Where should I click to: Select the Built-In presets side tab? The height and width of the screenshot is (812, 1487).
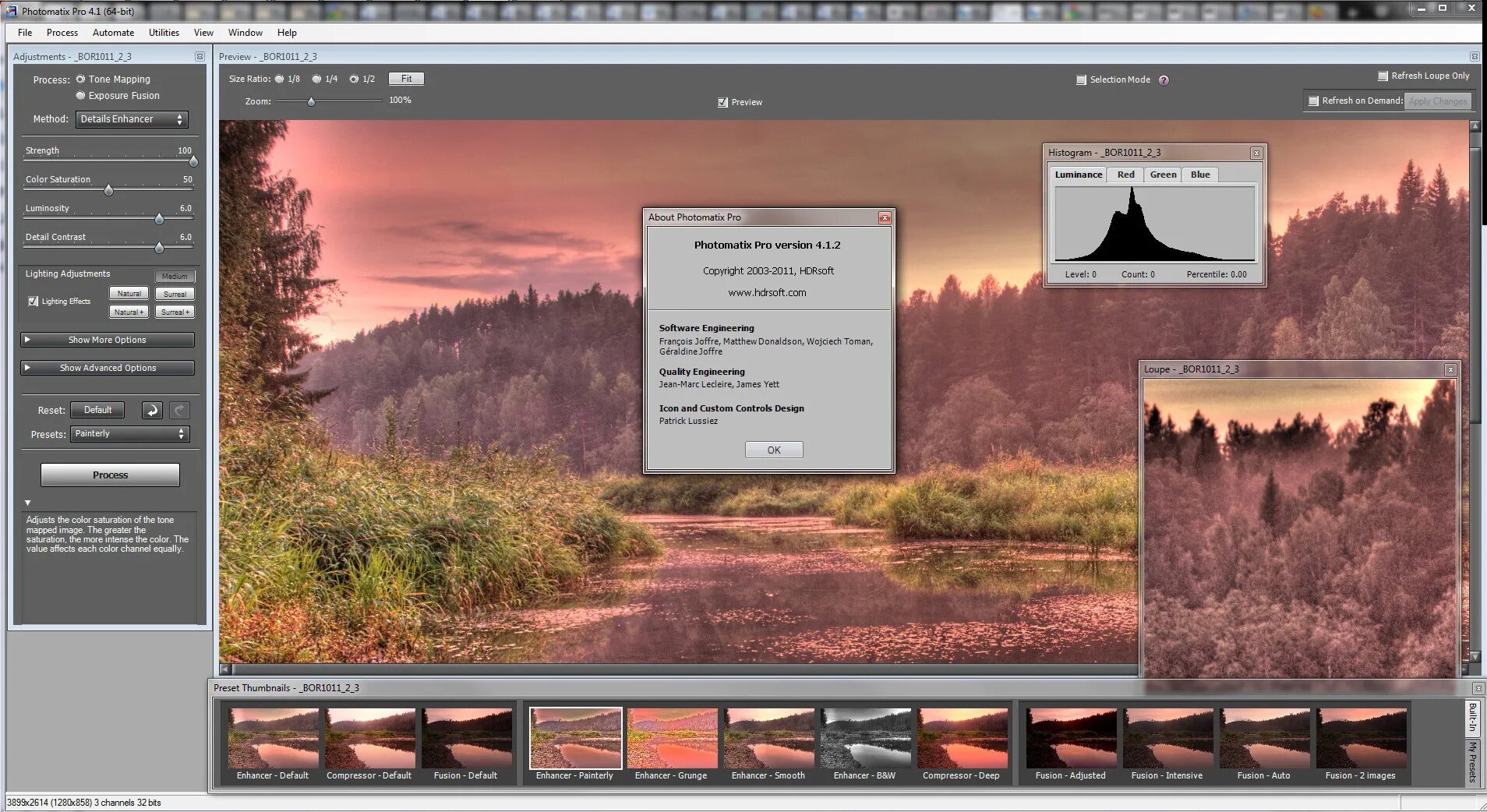click(x=1472, y=718)
